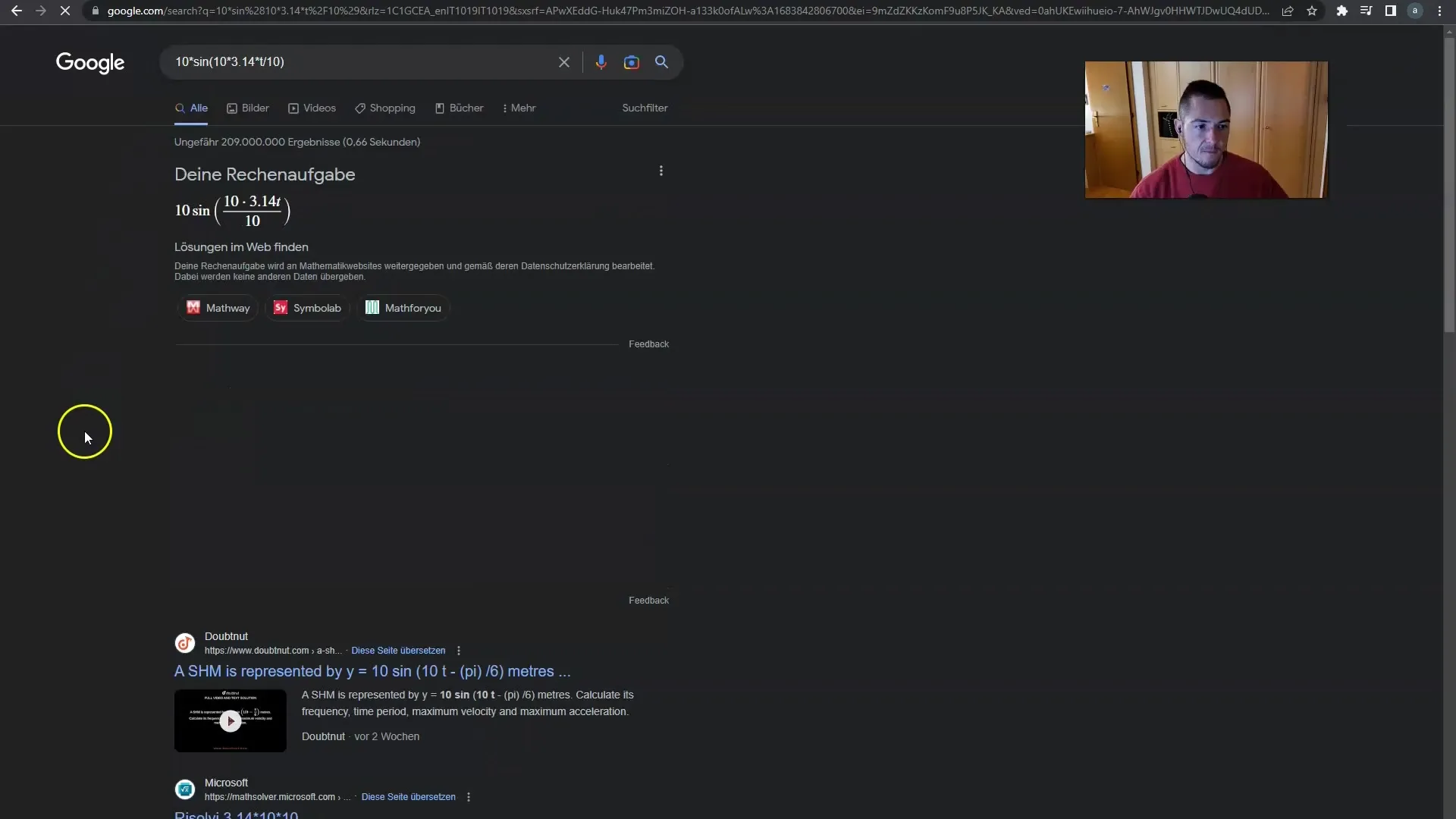Image resolution: width=1456 pixels, height=819 pixels.
Task: Go back using the browser back arrow
Action: click(16, 11)
